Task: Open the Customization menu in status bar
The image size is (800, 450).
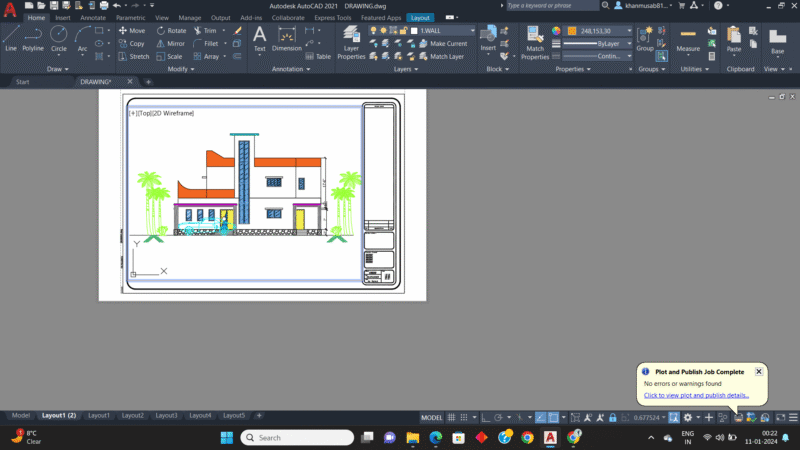Action: (793, 417)
